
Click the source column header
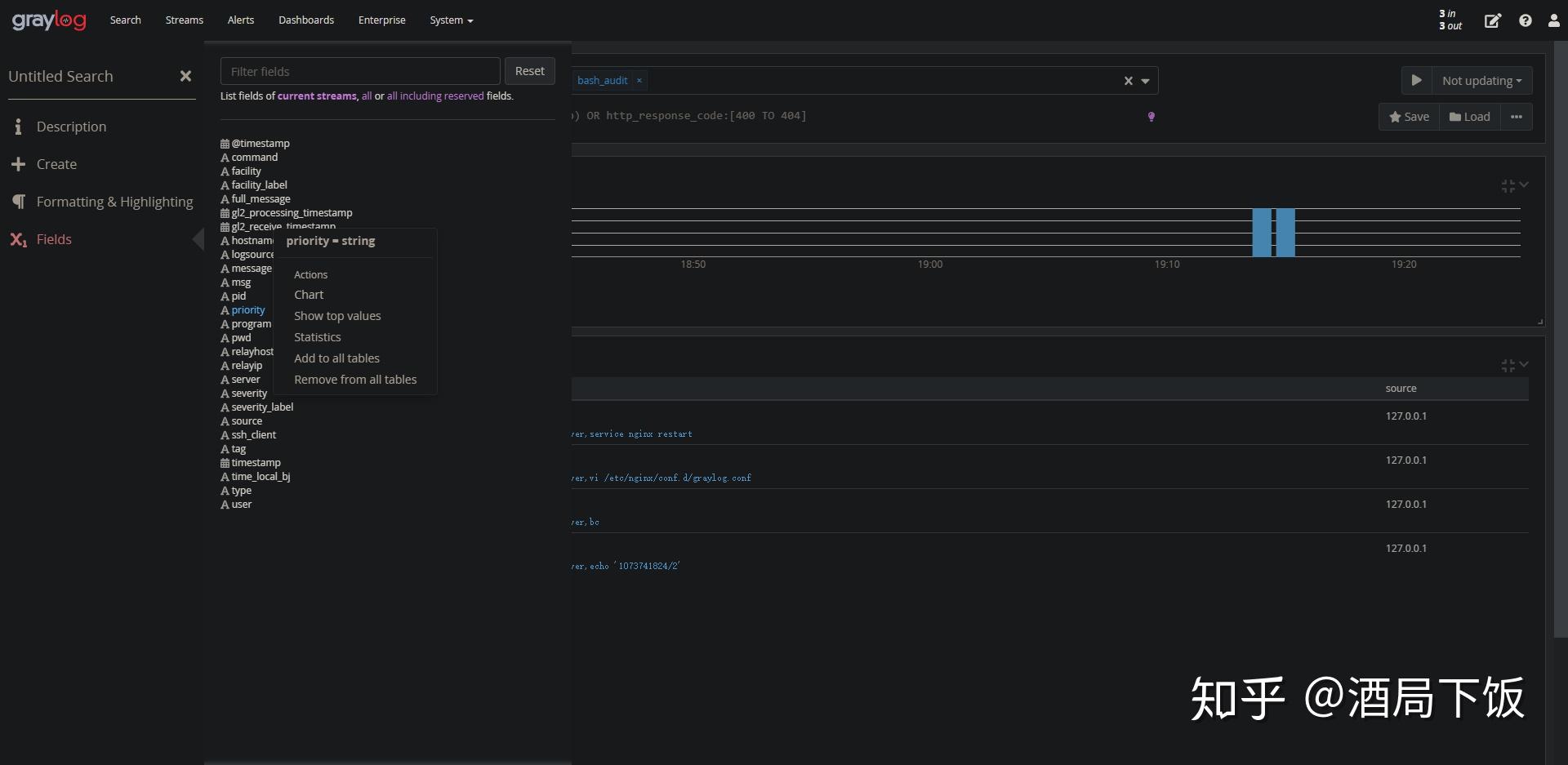[x=1401, y=389]
